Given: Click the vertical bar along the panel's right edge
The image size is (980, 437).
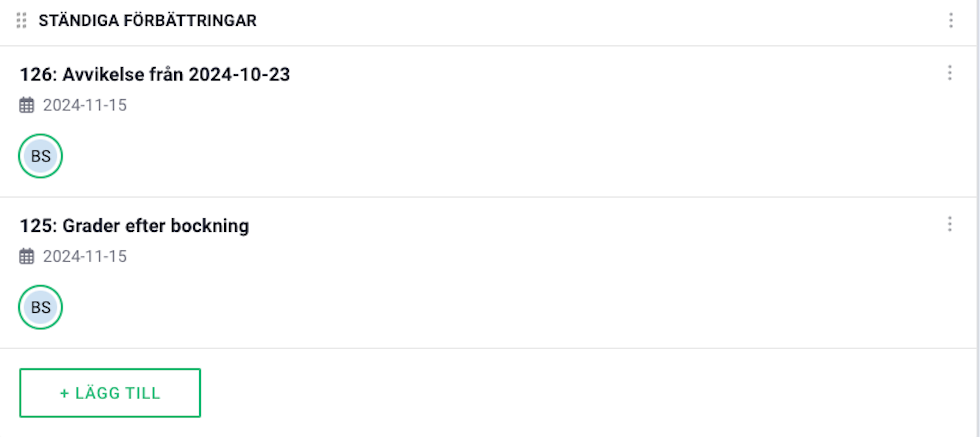Looking at the screenshot, I should click(x=977, y=218).
